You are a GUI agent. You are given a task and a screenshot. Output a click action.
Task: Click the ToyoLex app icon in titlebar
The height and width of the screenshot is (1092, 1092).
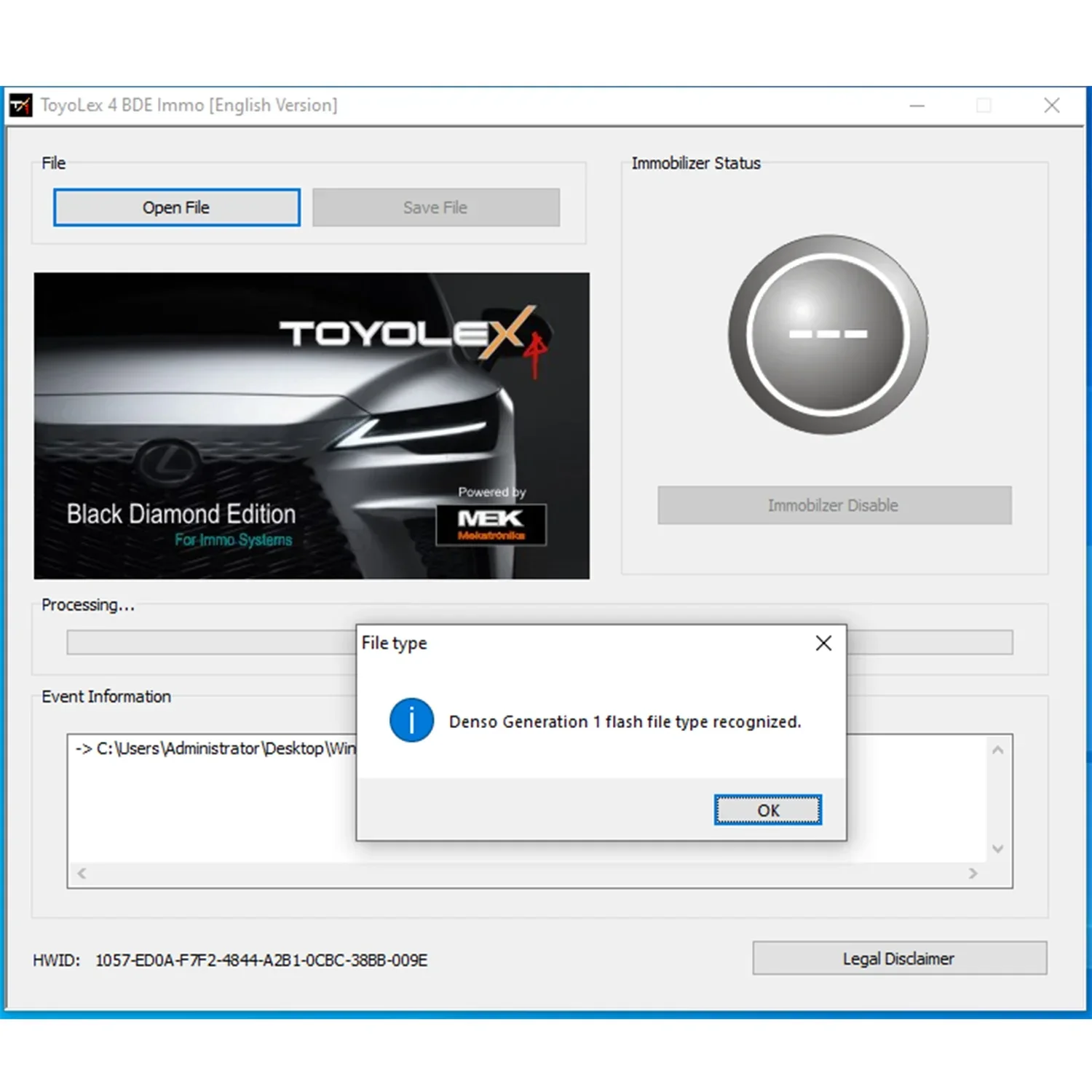(21, 105)
